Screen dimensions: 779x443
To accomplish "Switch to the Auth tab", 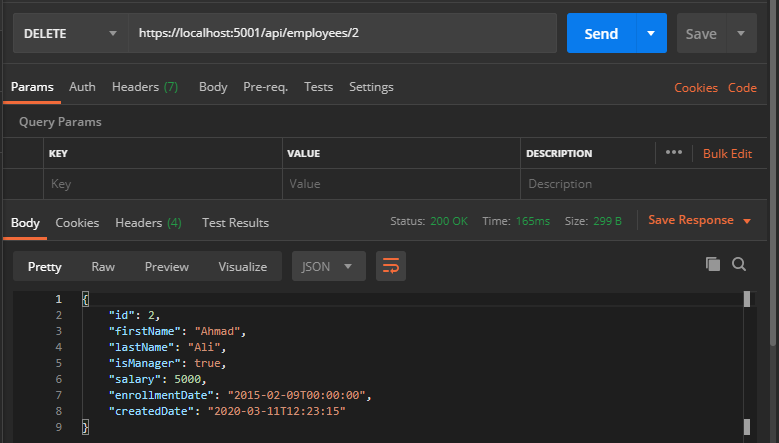I will (82, 87).
